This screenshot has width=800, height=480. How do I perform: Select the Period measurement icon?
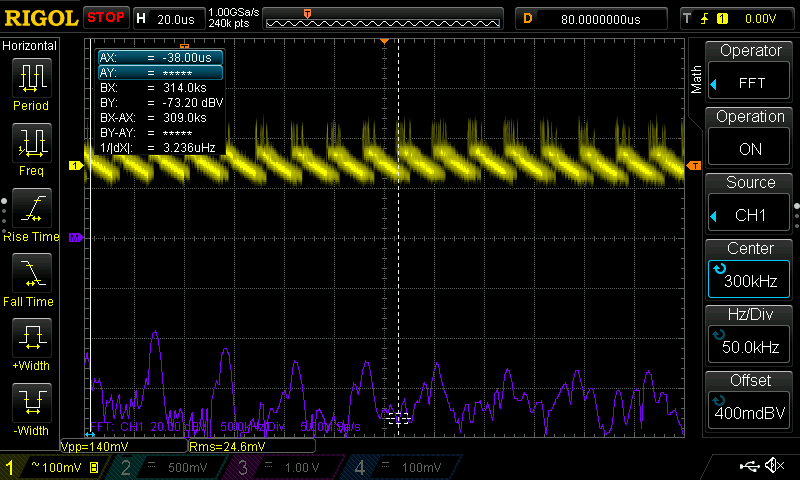click(x=30, y=83)
